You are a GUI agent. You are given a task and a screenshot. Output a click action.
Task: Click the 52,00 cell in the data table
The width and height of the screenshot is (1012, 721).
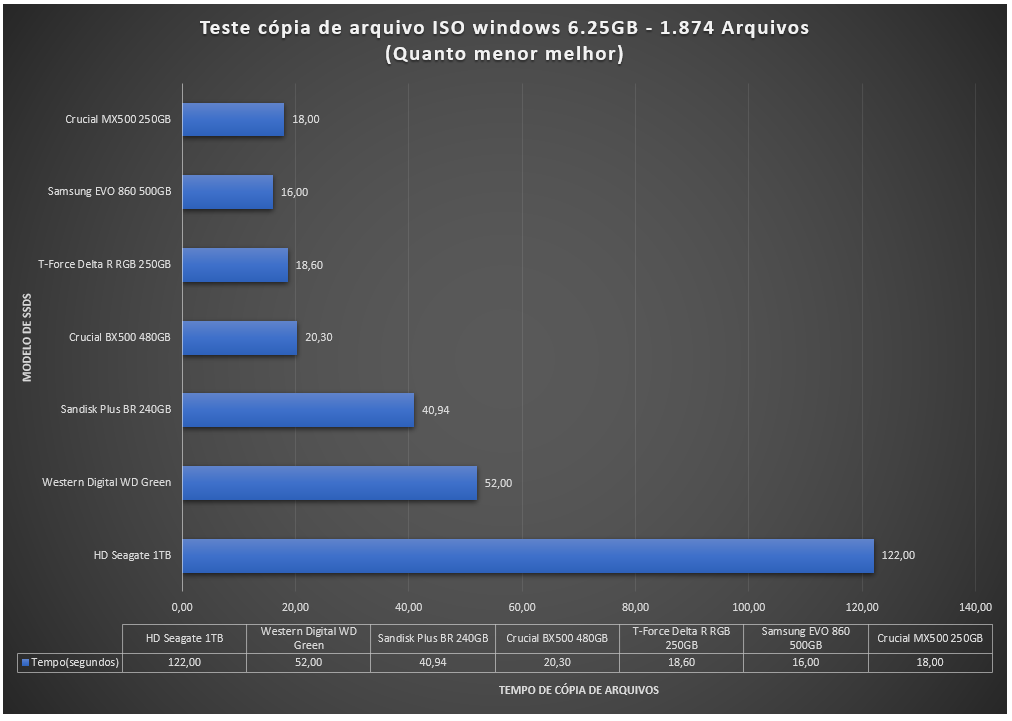click(309, 663)
